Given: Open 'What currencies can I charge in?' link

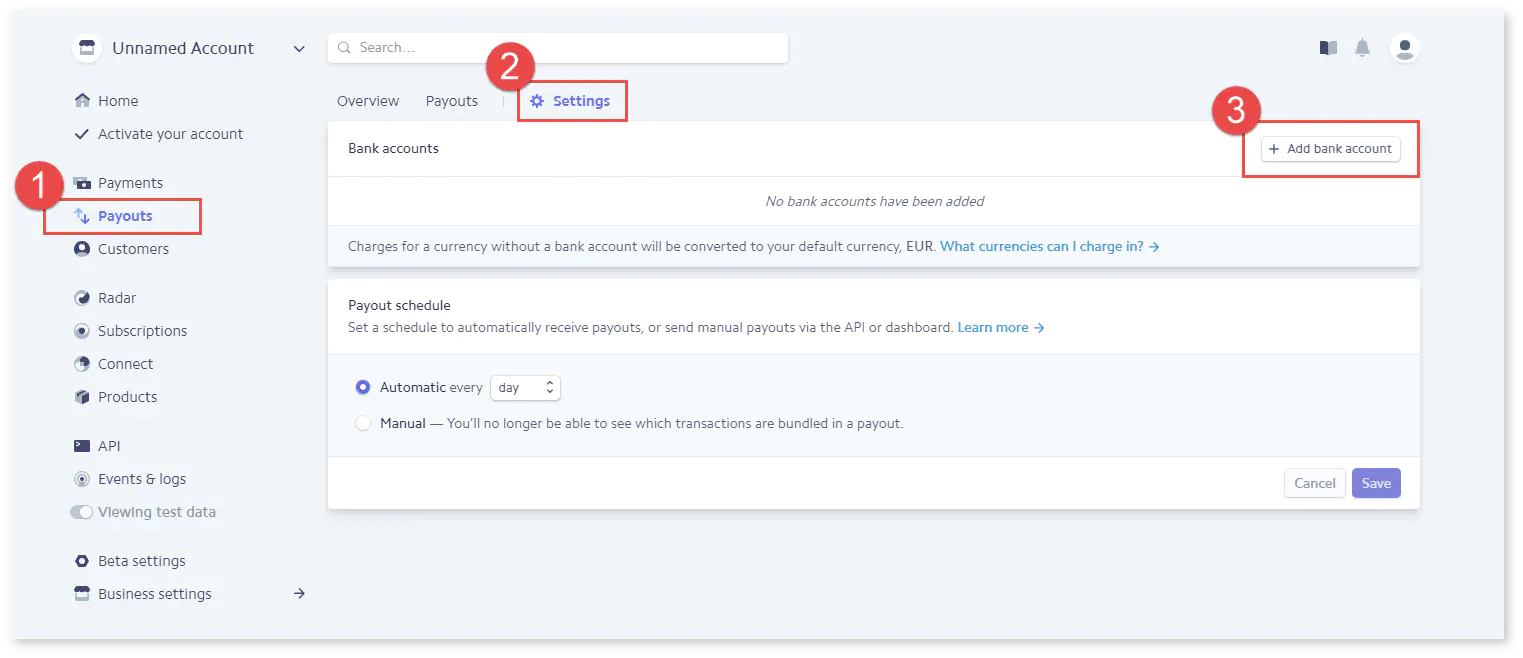Looking at the screenshot, I should 1049,246.
